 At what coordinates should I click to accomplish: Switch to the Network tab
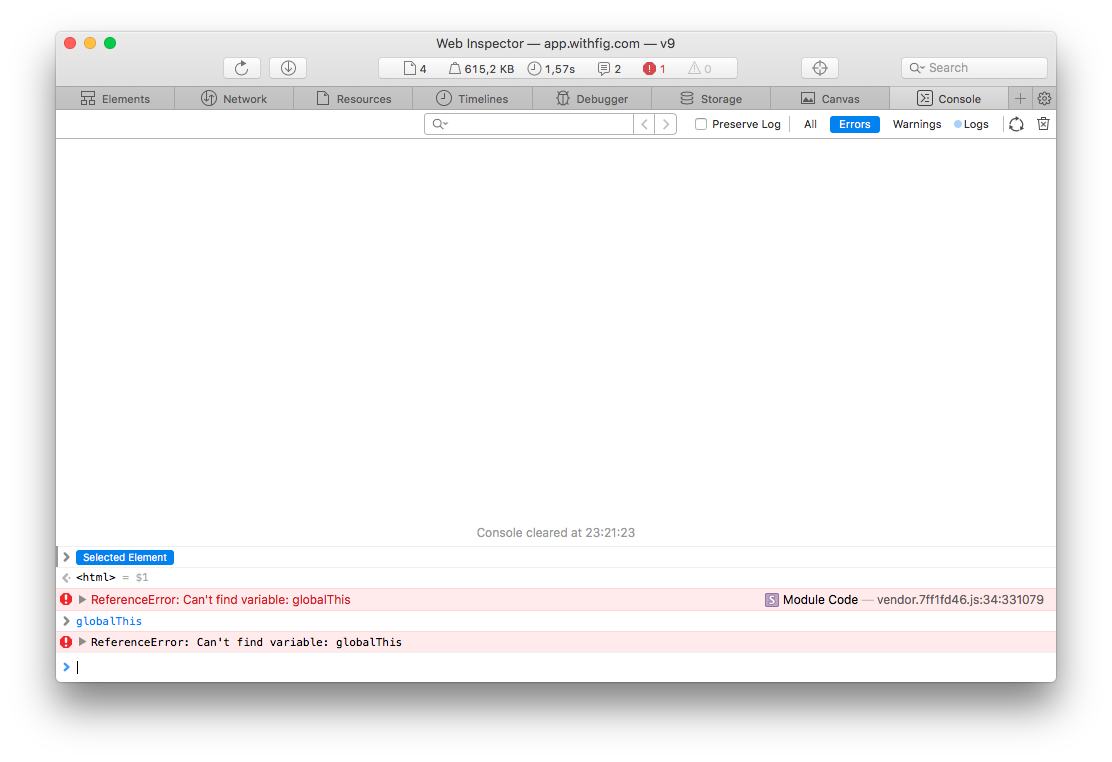coord(234,98)
